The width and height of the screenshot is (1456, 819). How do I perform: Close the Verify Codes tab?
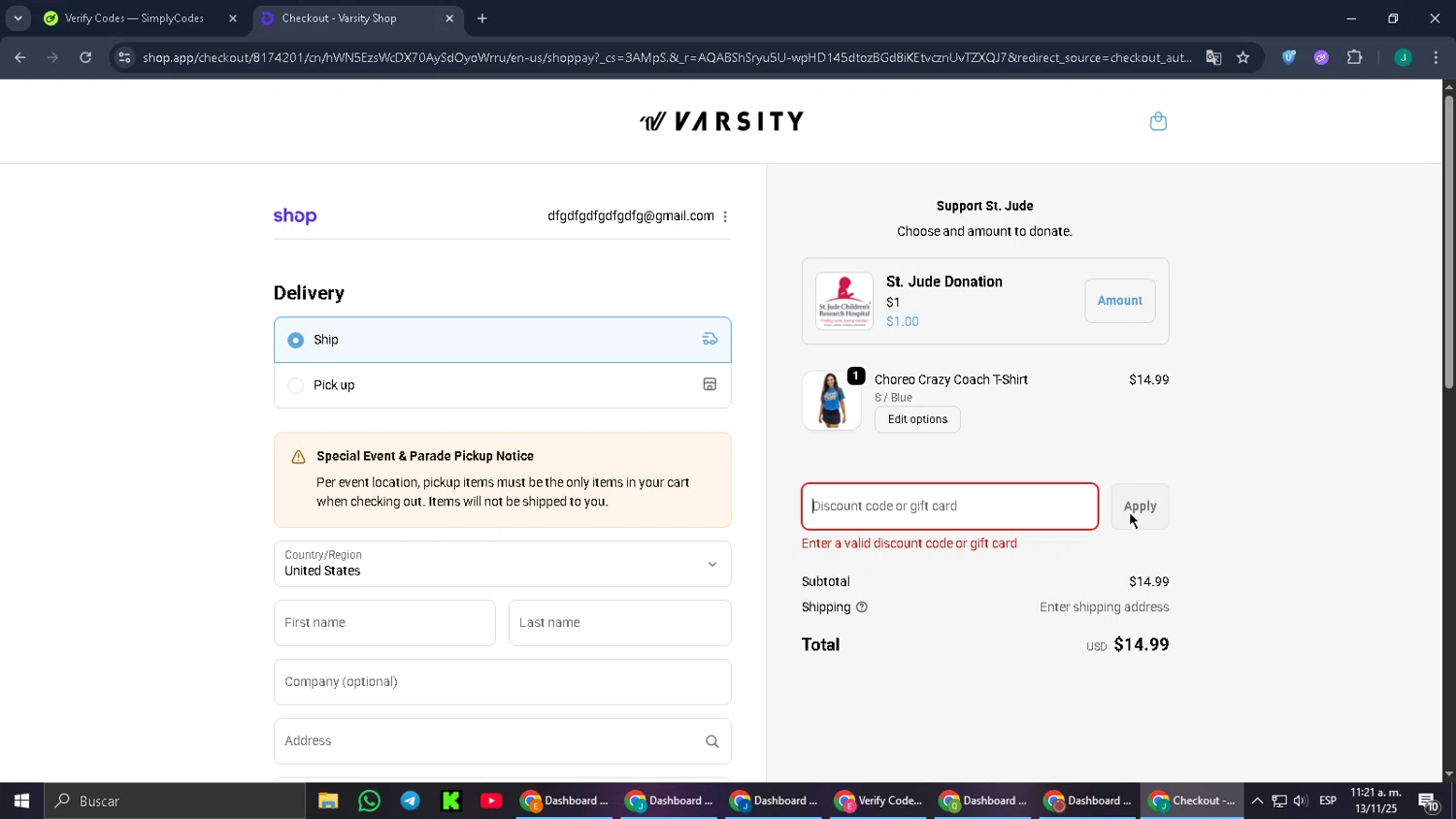tap(233, 18)
